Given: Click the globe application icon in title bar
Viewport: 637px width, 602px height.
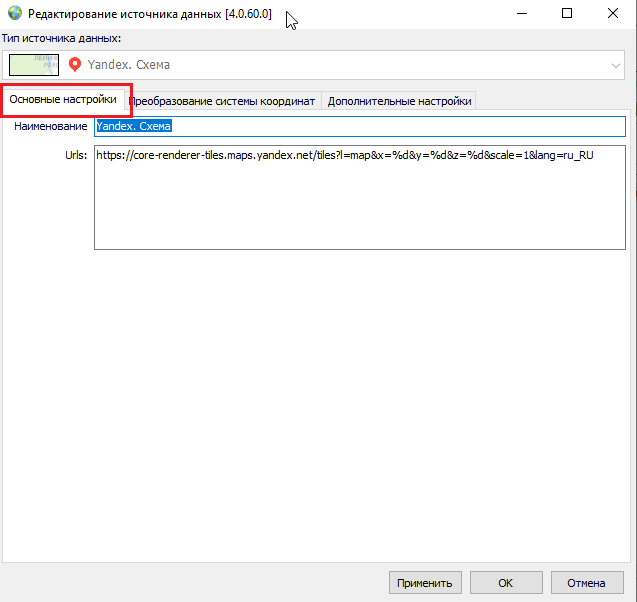Looking at the screenshot, I should [15, 13].
